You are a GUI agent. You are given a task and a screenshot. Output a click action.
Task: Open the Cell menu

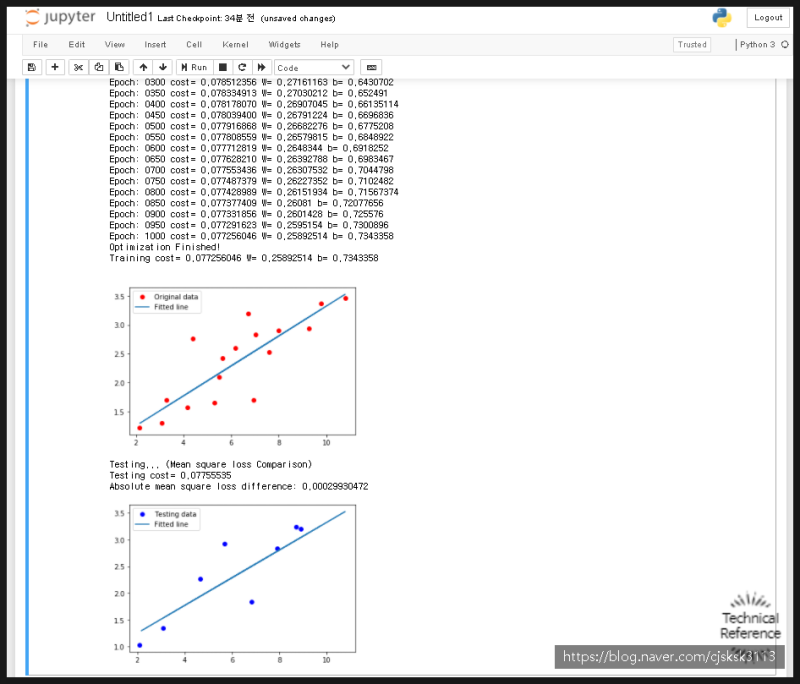194,45
